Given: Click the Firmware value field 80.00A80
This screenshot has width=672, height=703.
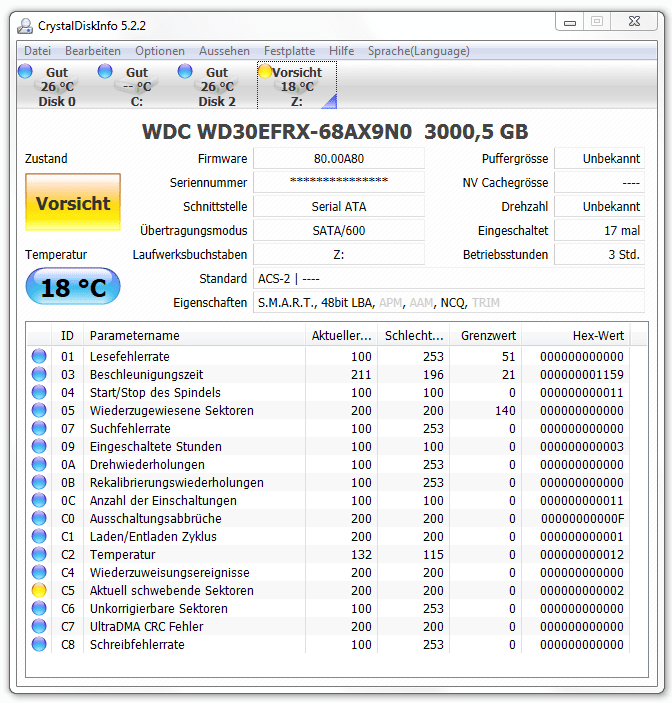Looking at the screenshot, I should pyautogui.click(x=339, y=159).
